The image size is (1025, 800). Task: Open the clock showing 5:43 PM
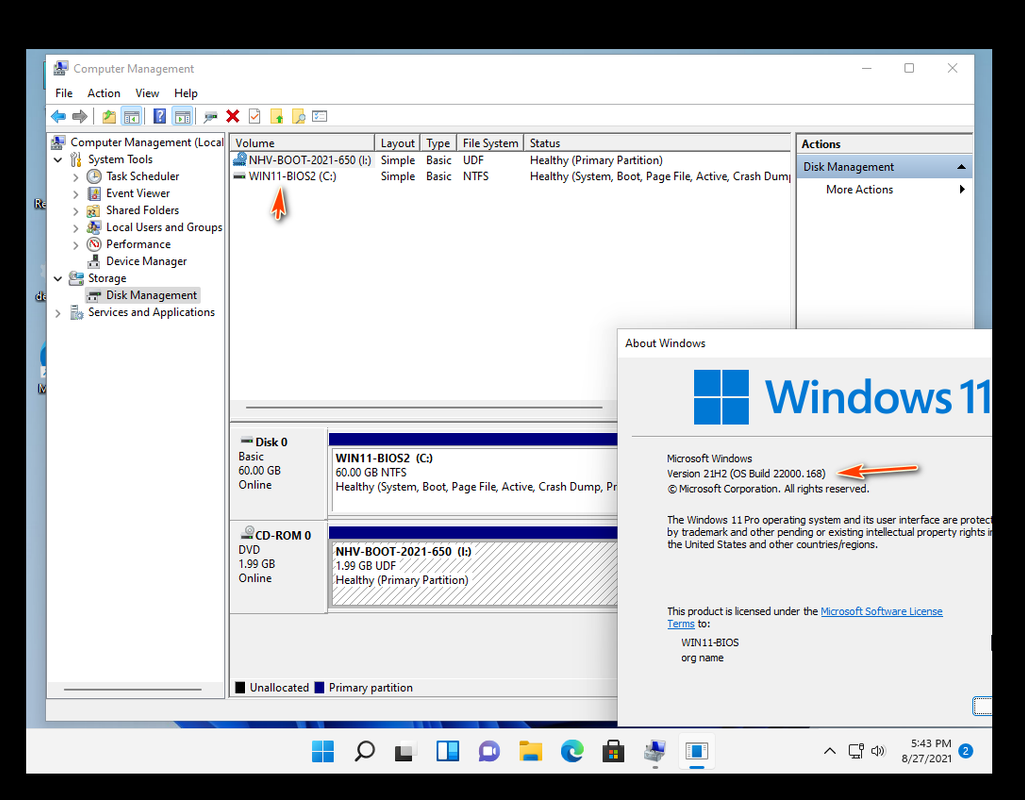pyautogui.click(x=927, y=751)
